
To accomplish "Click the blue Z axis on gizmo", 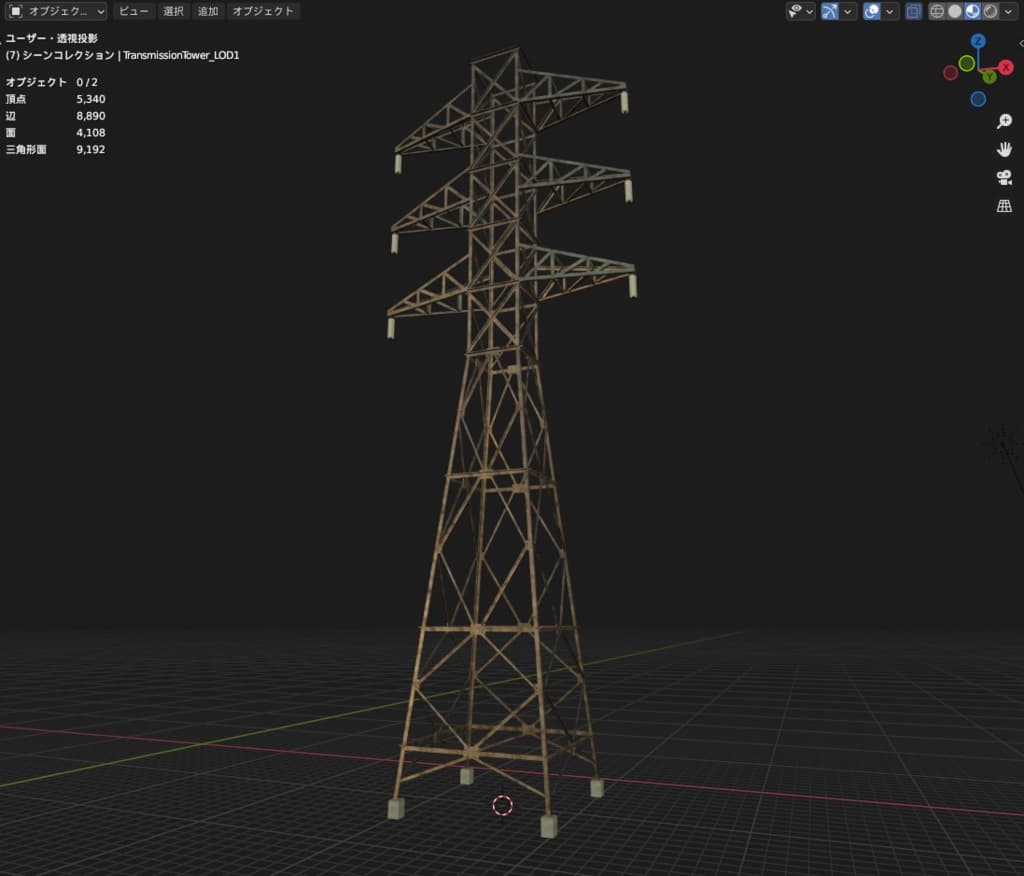I will pyautogui.click(x=978, y=41).
